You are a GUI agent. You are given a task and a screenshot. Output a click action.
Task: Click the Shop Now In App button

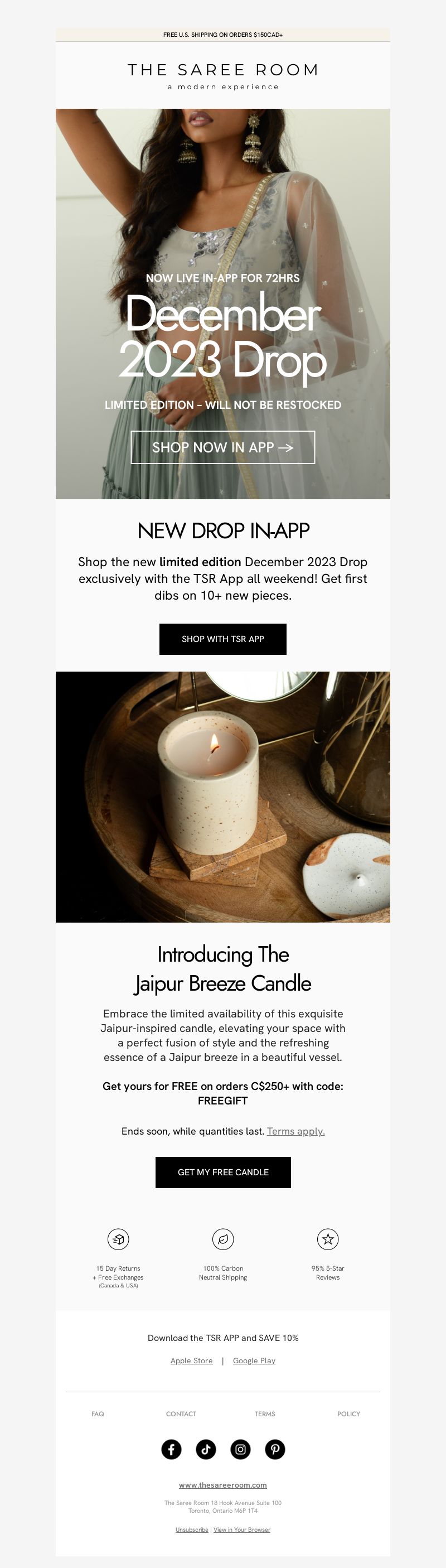[222, 447]
